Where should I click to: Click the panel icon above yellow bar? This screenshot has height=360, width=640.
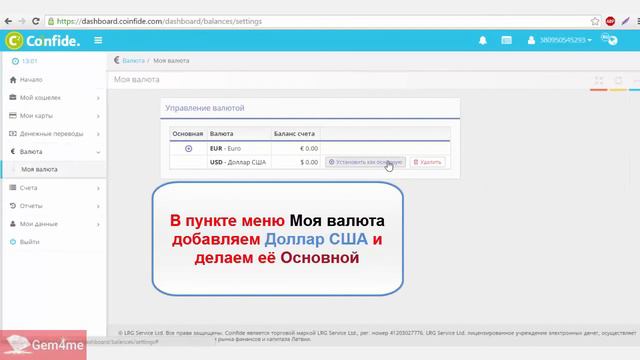618,80
